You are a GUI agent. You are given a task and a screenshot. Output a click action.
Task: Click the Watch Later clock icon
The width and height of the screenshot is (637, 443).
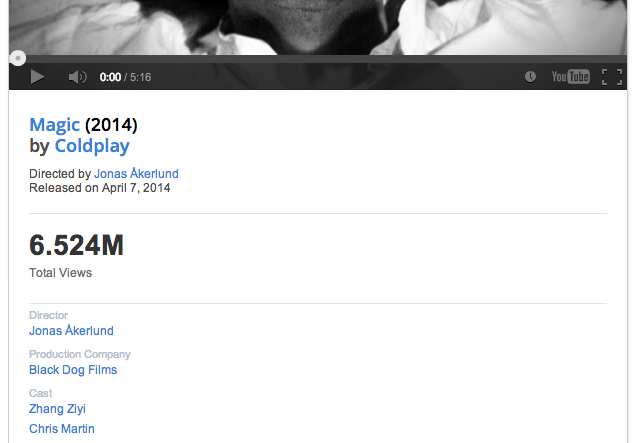pos(530,76)
